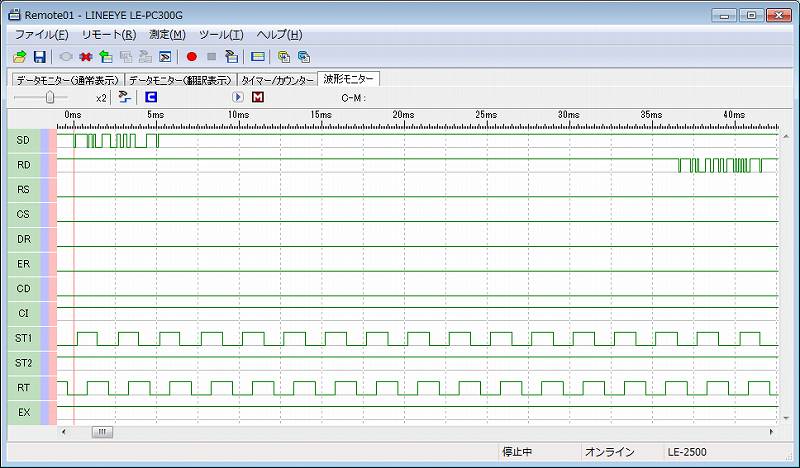The height and width of the screenshot is (468, 800).
Task: Click the gray square stop button
Action: (212, 57)
